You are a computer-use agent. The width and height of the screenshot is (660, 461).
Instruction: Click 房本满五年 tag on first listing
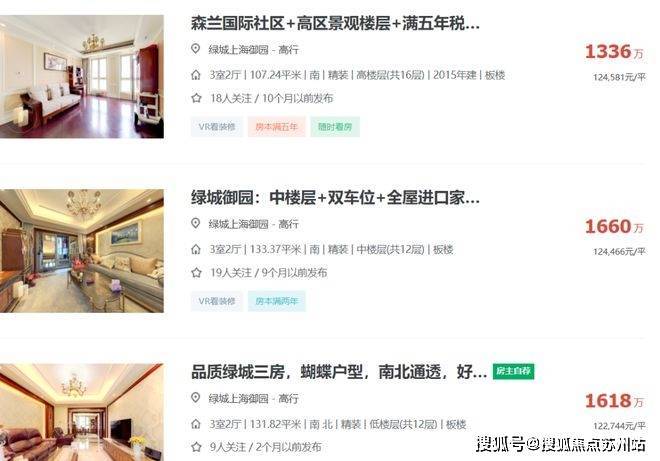[277, 127]
